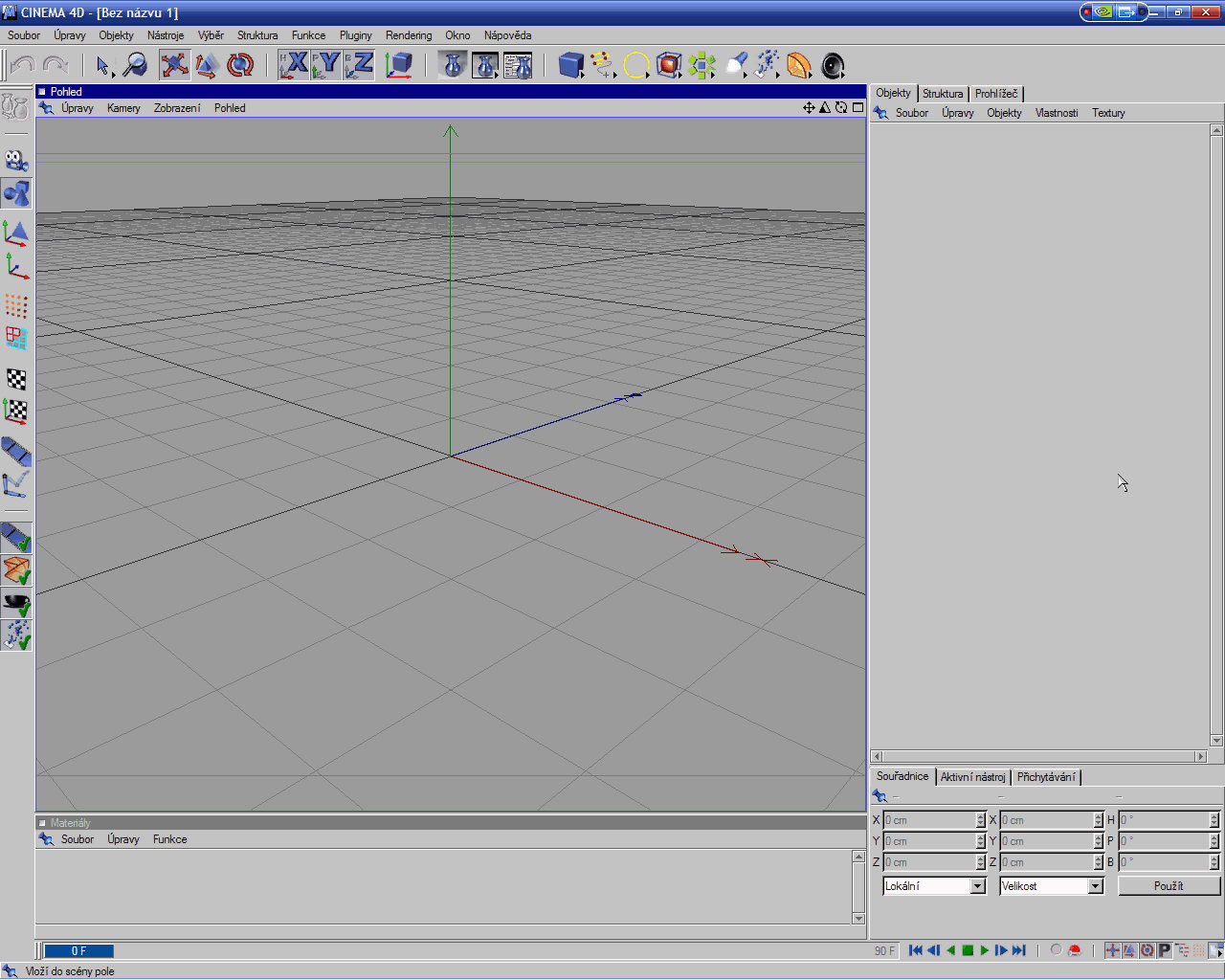Image resolution: width=1225 pixels, height=980 pixels.
Task: Add a NURBS object from yellow circle icon
Action: click(636, 65)
